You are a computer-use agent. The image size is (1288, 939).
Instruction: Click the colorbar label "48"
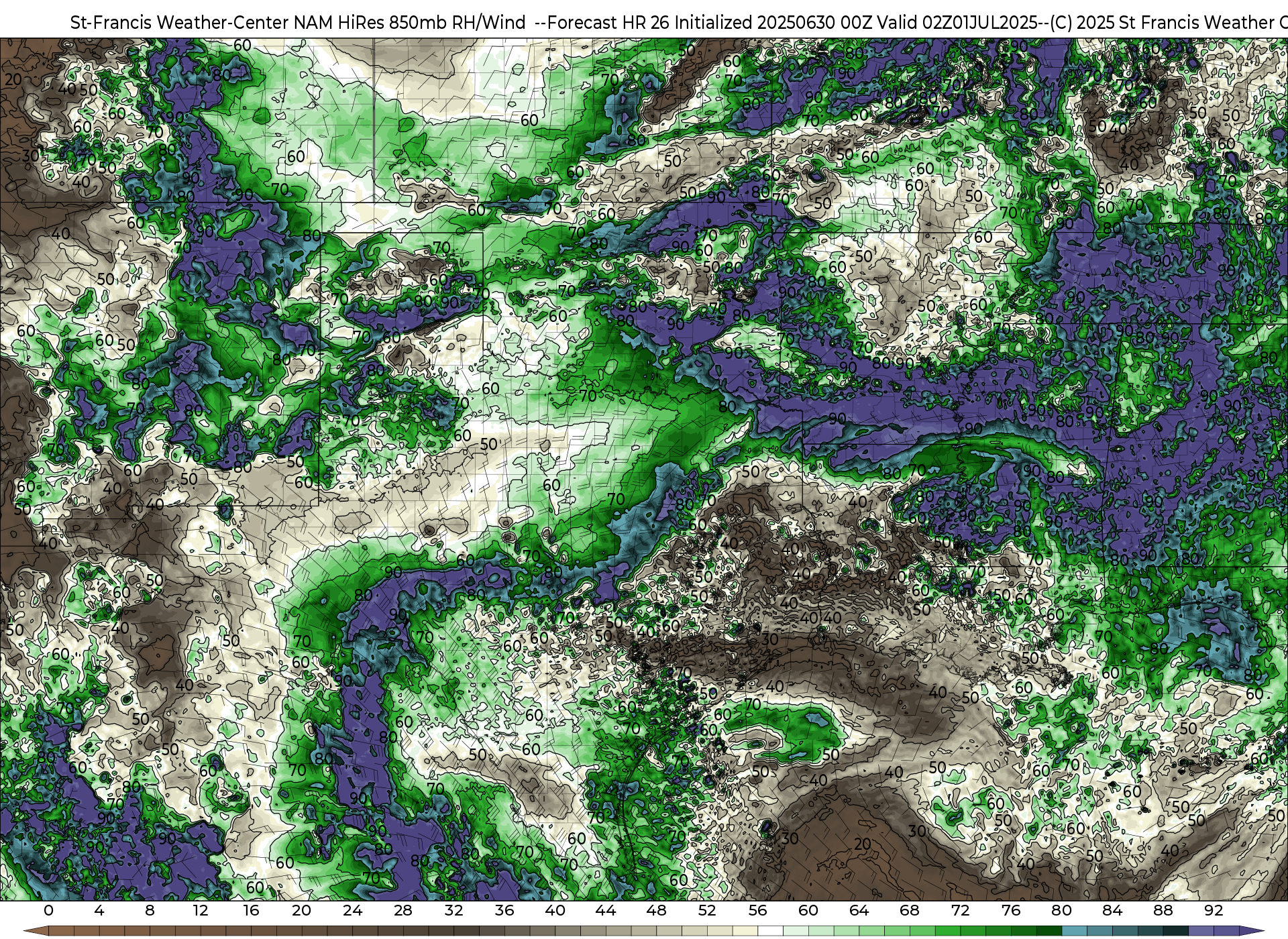pos(656,911)
